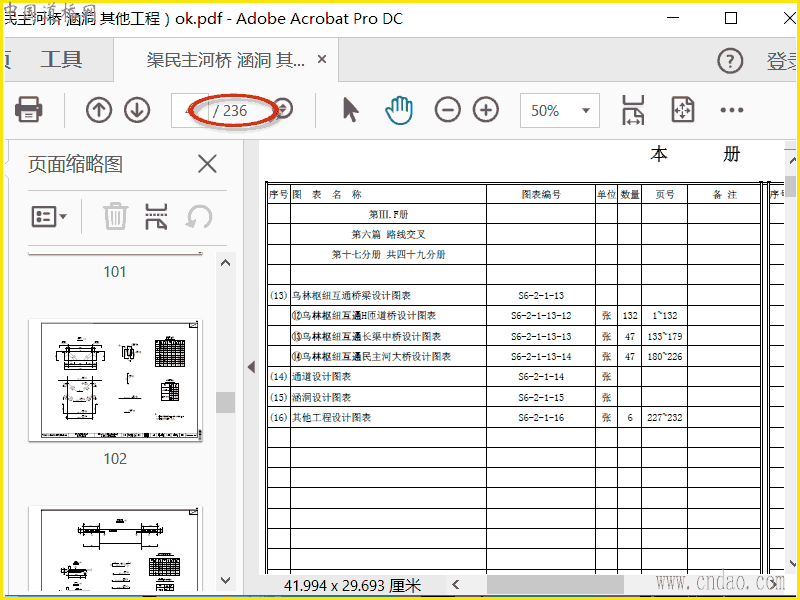Click the fit width scrolling icon
Screen dimensions: 800x600
[633, 110]
